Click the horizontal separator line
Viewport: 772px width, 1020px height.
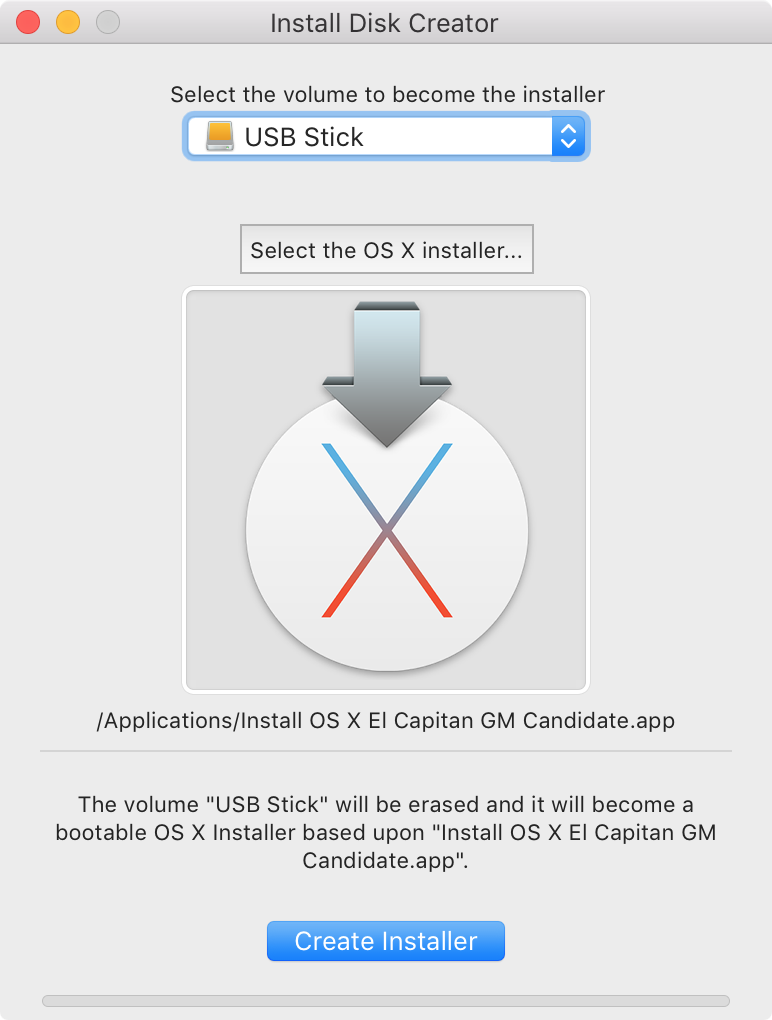[x=386, y=751]
